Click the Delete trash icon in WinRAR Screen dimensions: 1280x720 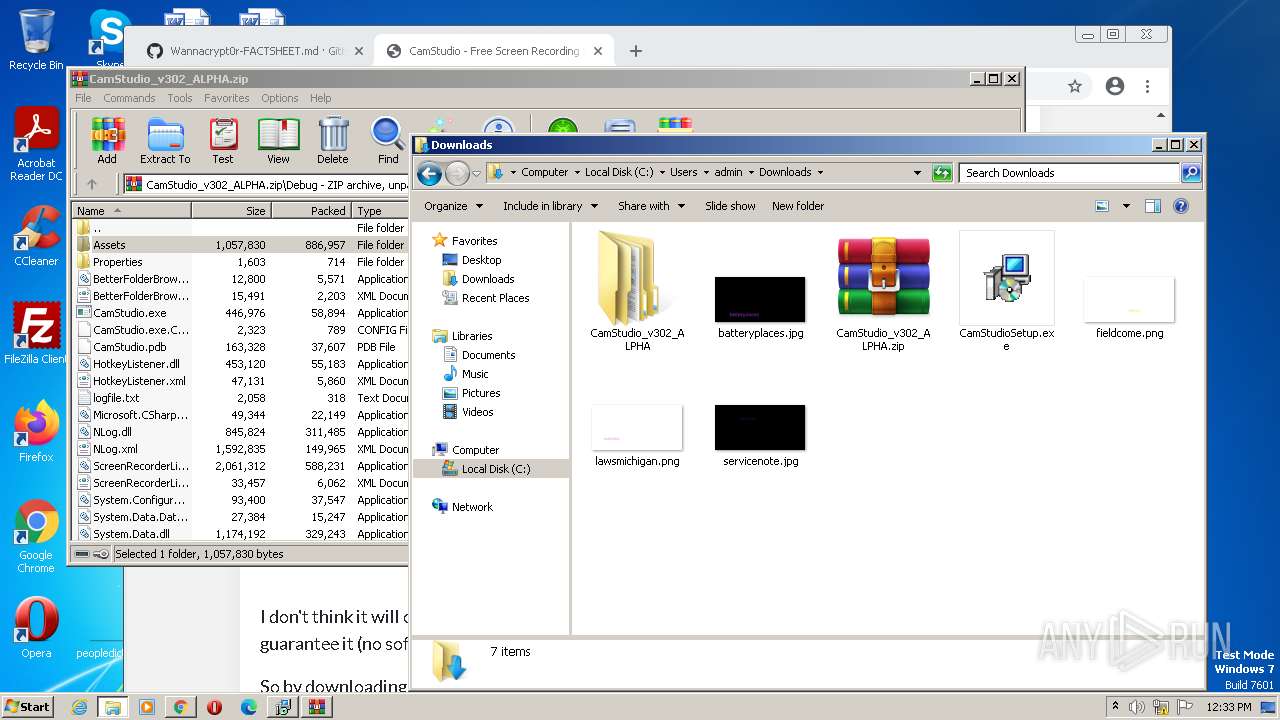(333, 141)
